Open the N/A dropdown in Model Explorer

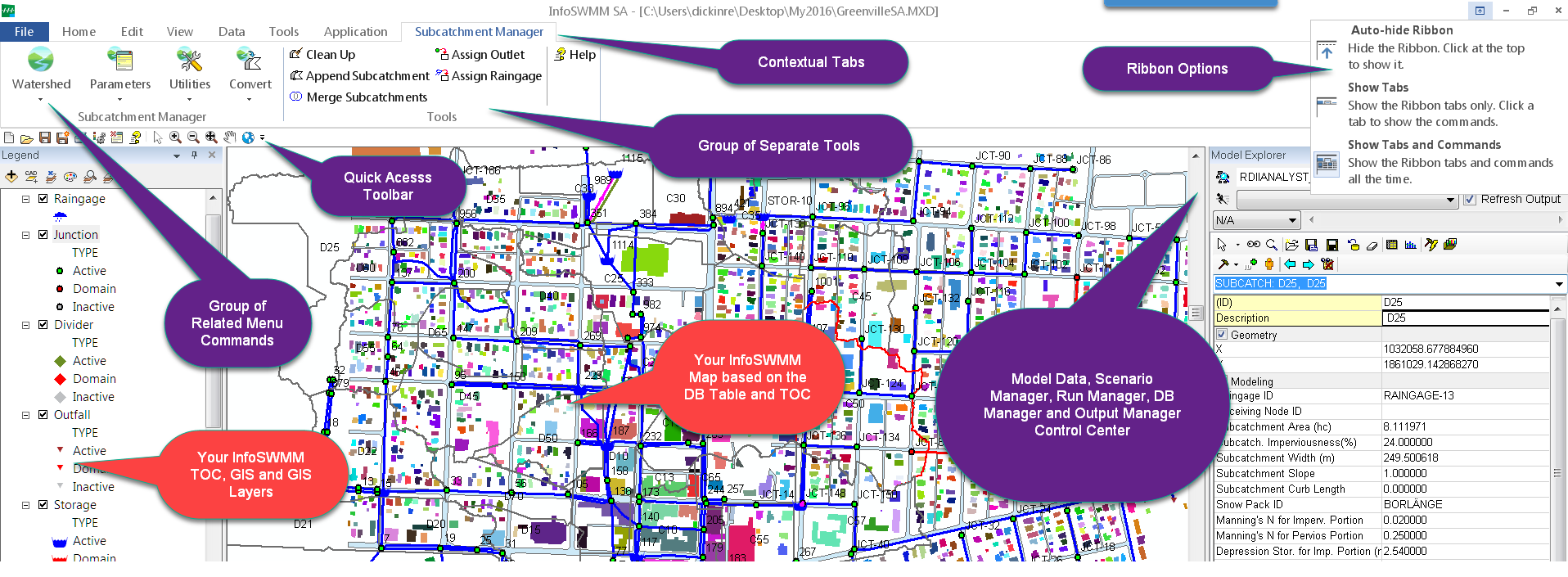point(1256,220)
